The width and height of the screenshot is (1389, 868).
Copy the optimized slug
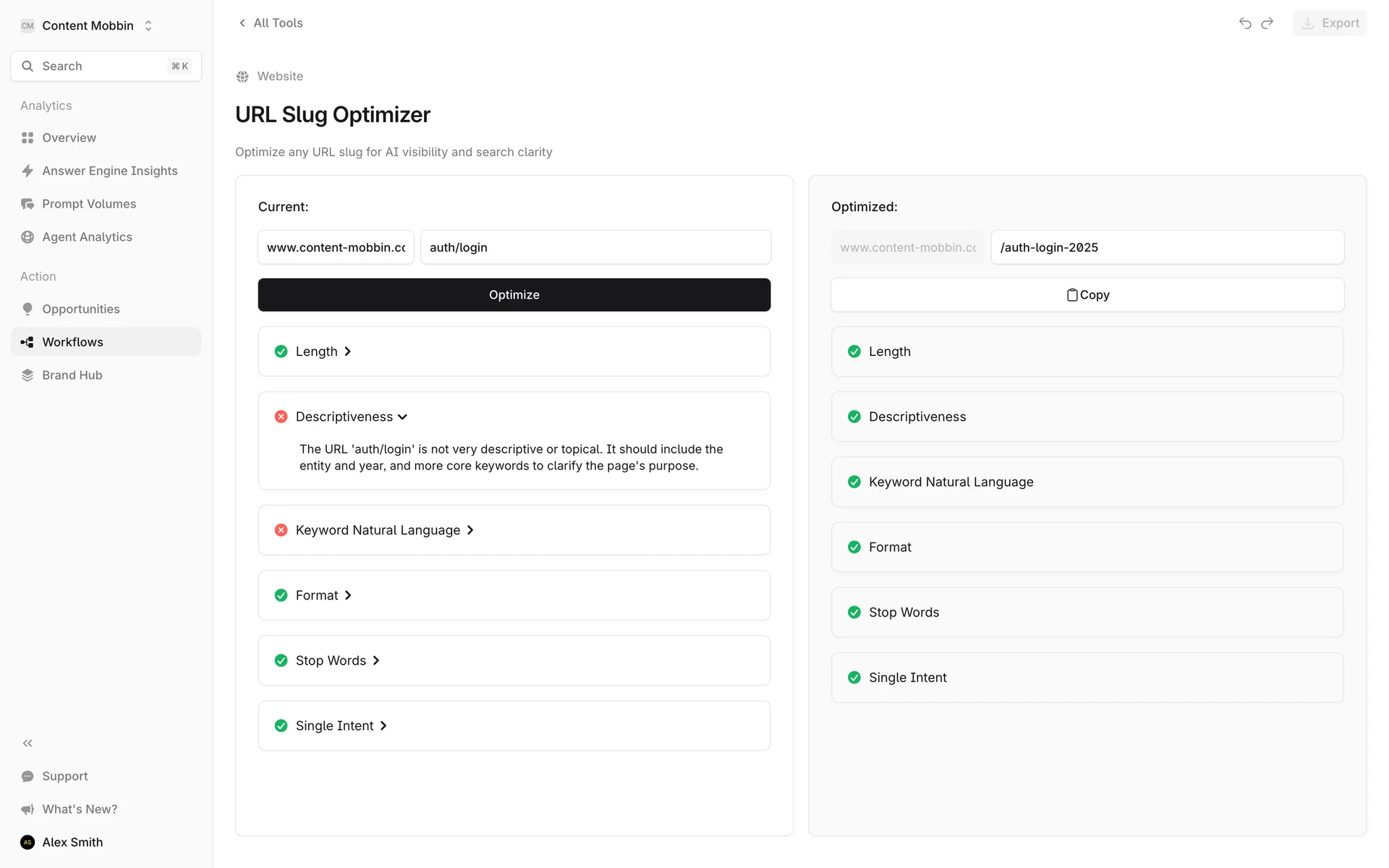point(1087,295)
